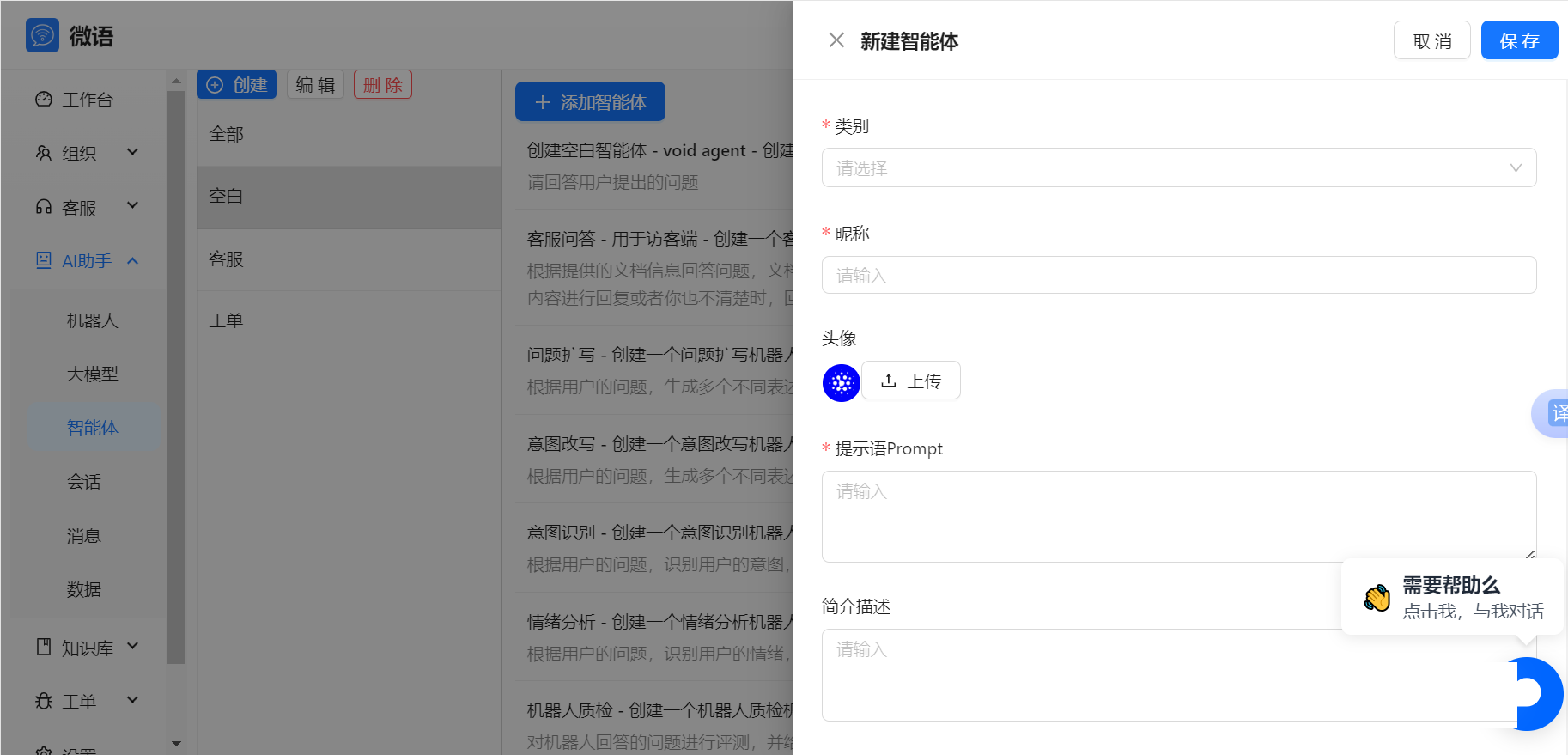Click the waving hand help icon
Image resolution: width=1568 pixels, height=755 pixels.
tap(1377, 597)
